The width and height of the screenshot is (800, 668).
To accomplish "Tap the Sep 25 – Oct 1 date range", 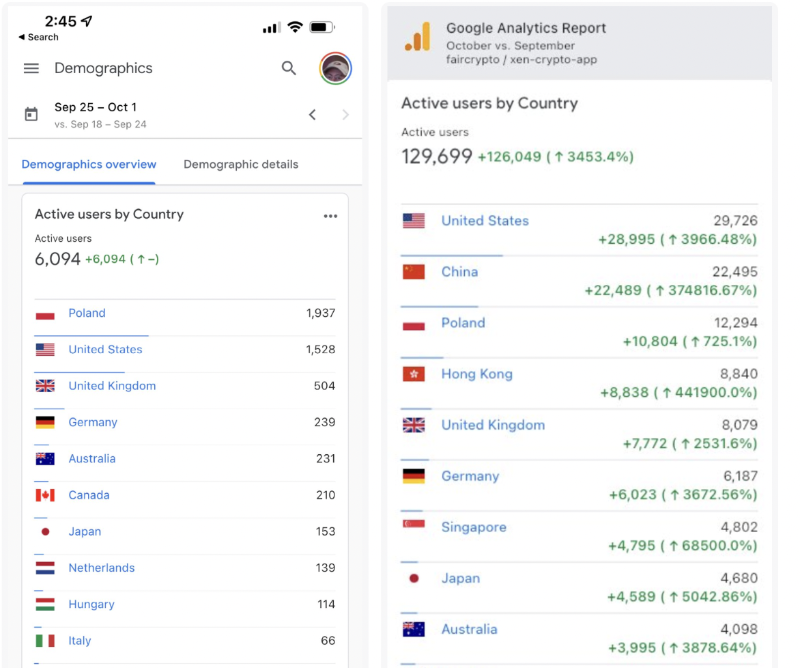I will 95,107.
